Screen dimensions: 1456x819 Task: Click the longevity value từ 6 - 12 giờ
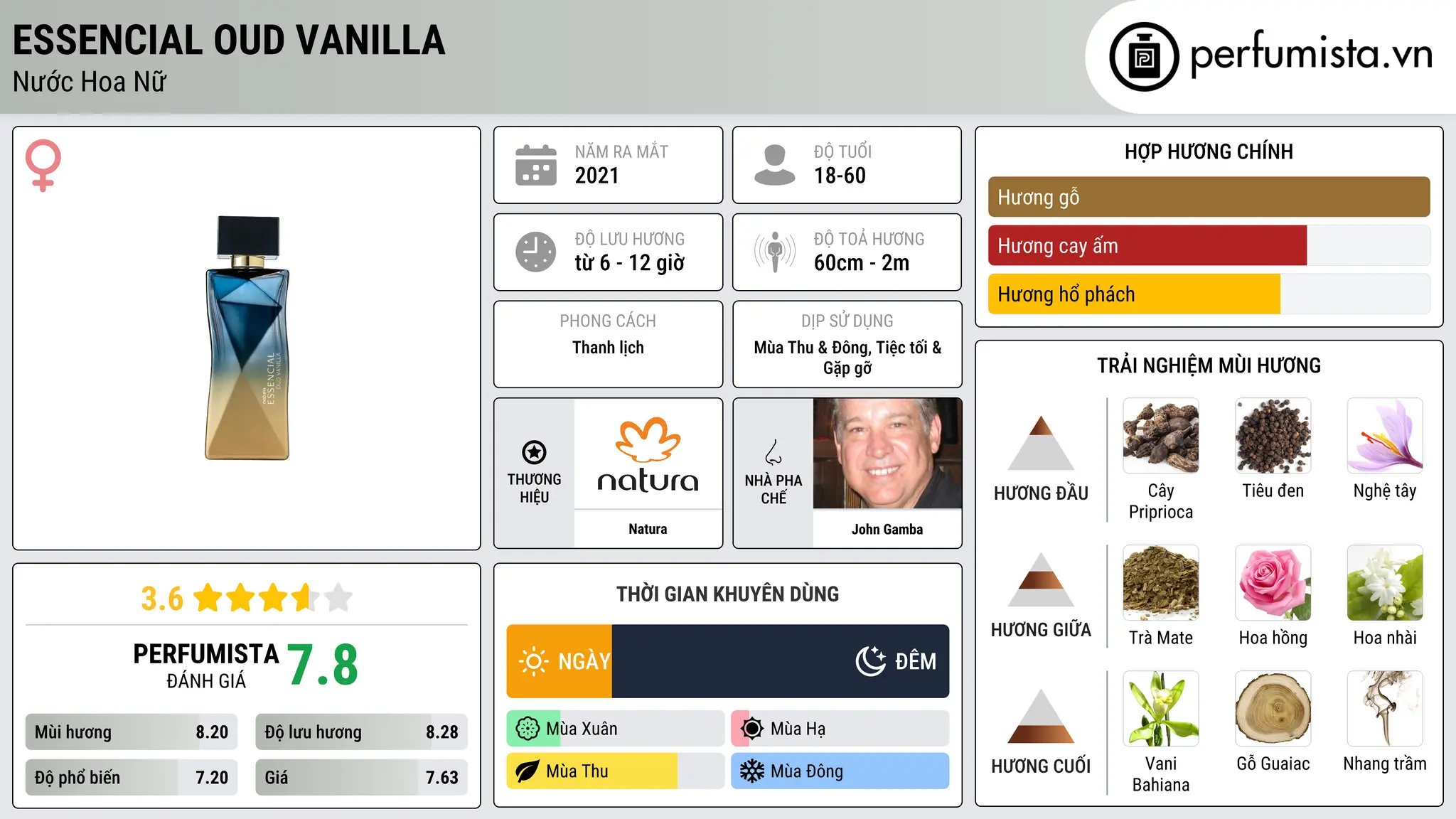(630, 263)
